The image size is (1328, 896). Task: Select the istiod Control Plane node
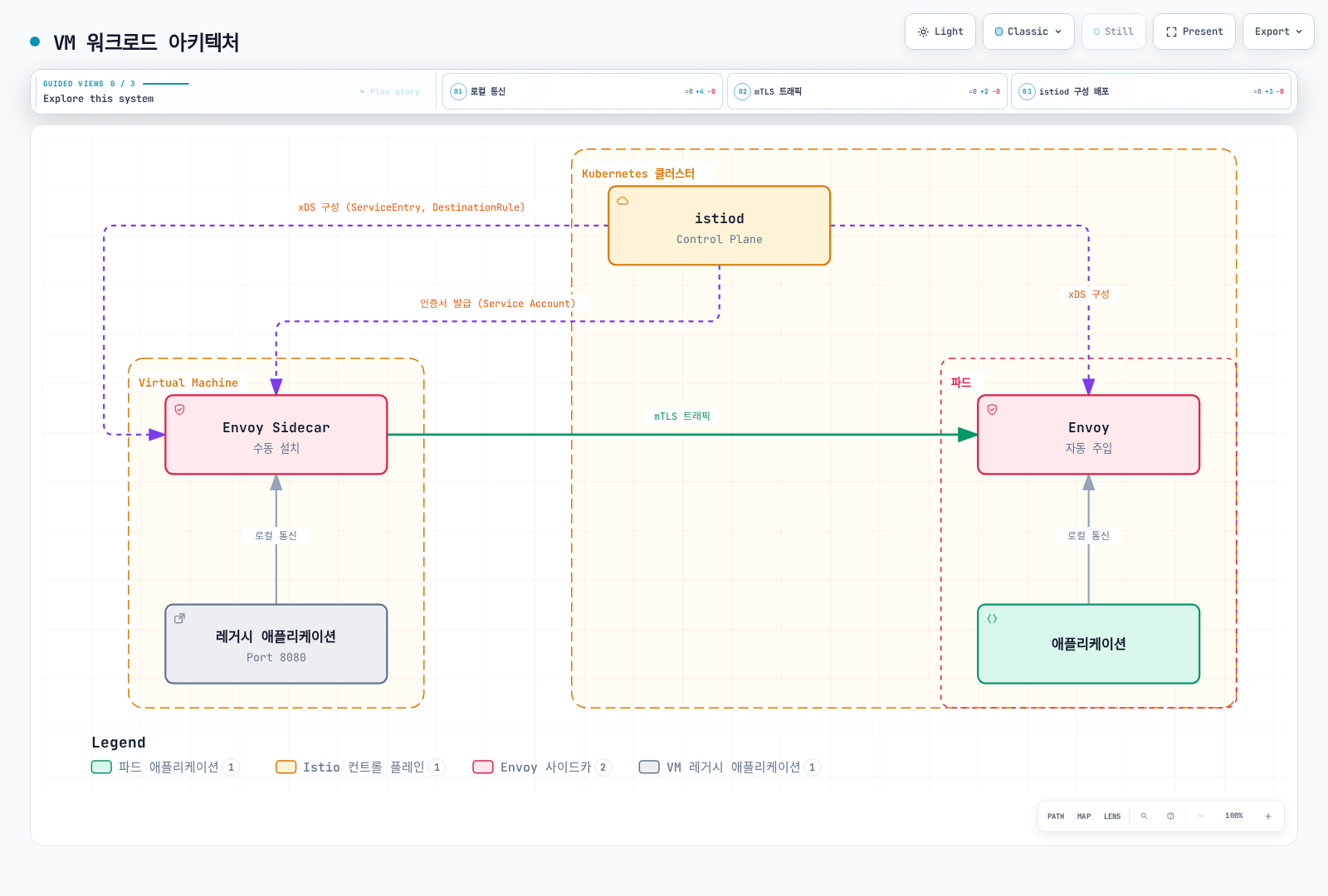720,226
